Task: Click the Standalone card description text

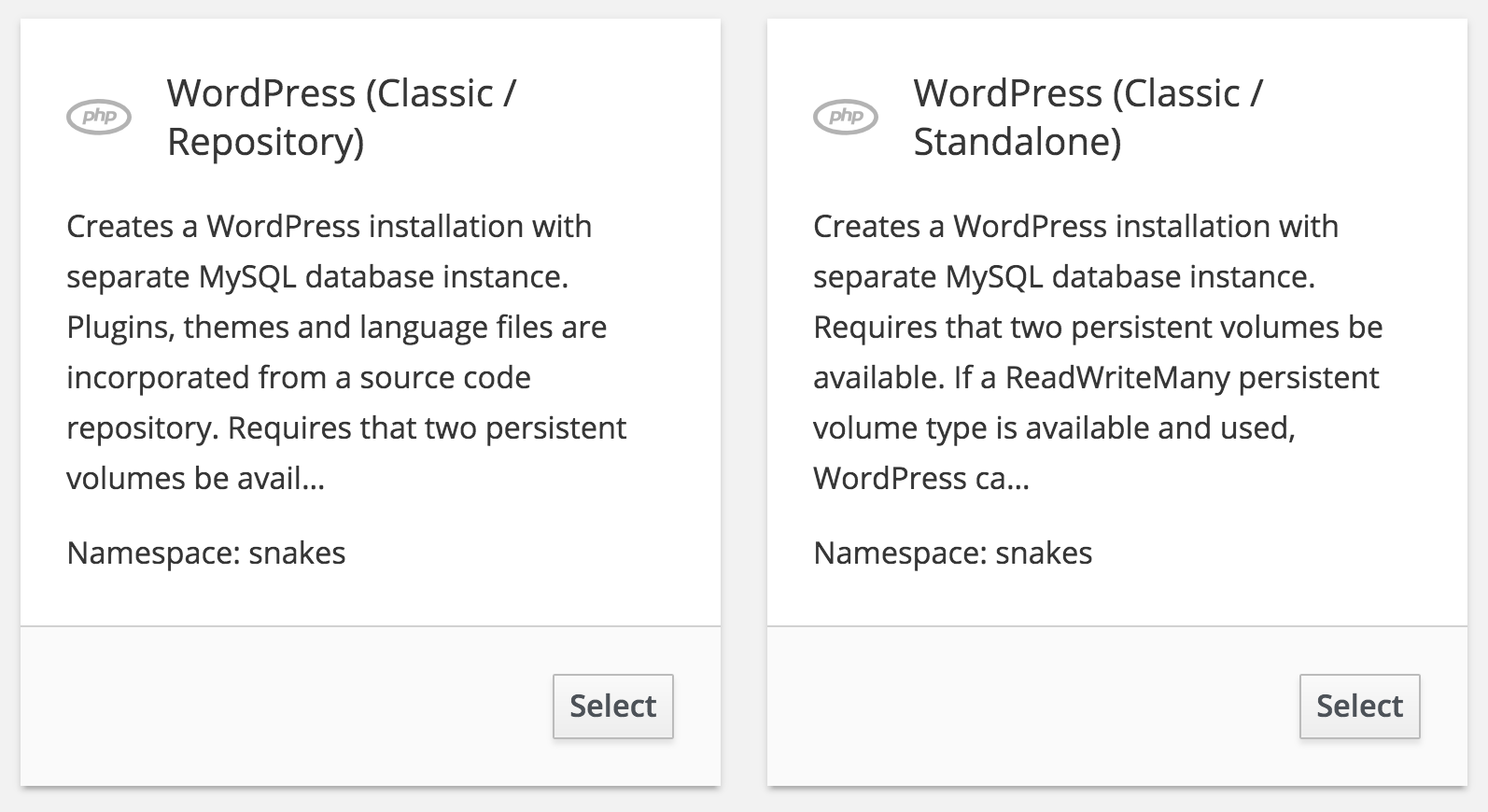Action: pyautogui.click(x=1097, y=352)
